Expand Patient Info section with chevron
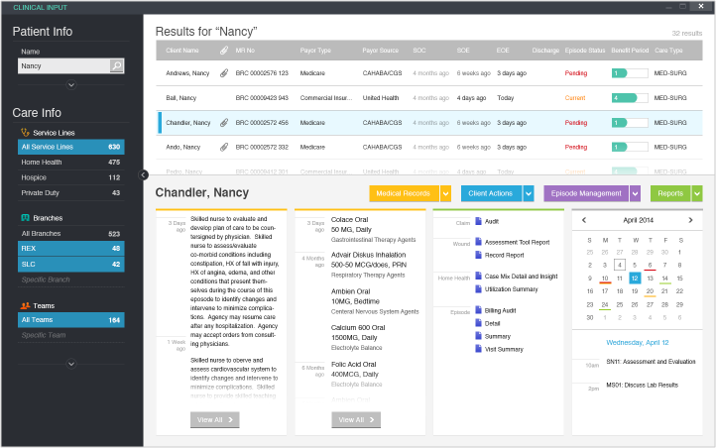The image size is (716, 448). tap(70, 86)
